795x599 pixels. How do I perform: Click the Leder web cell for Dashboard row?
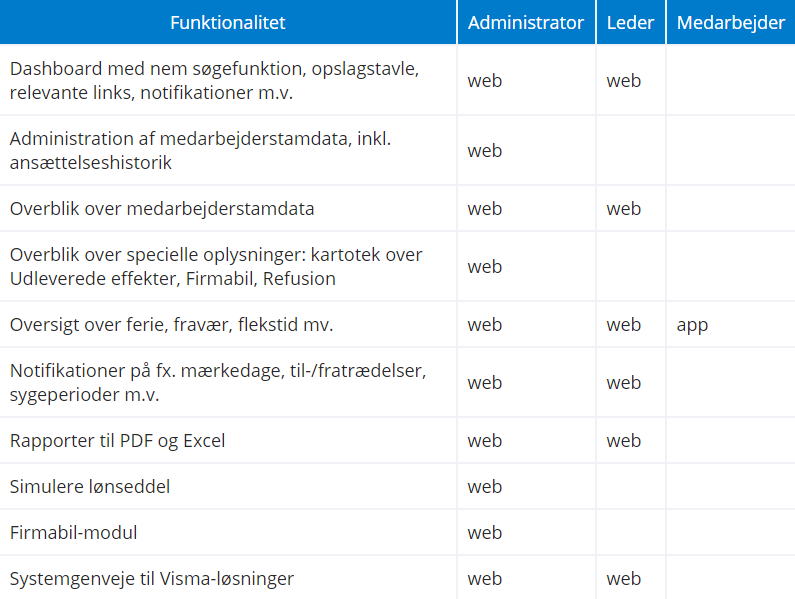(x=624, y=81)
